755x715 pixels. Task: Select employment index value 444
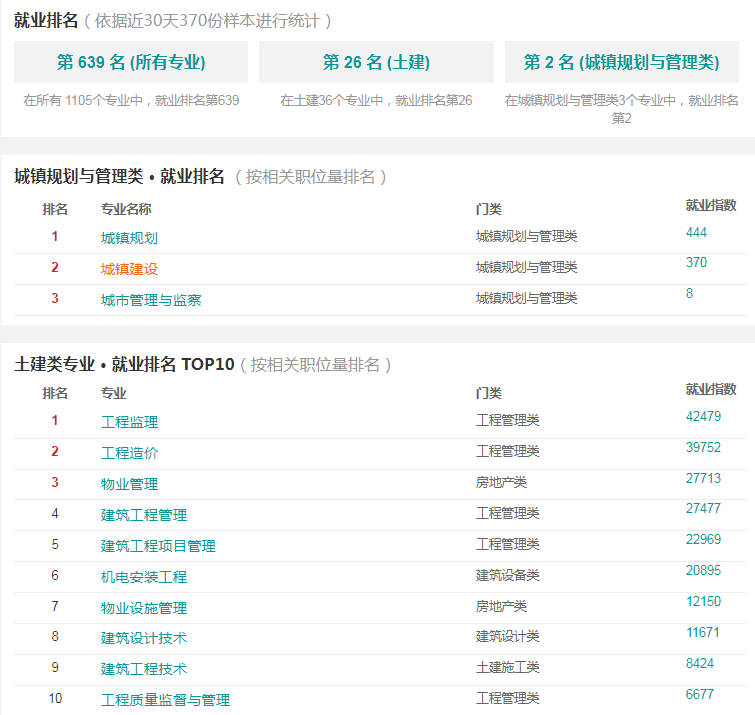click(696, 233)
